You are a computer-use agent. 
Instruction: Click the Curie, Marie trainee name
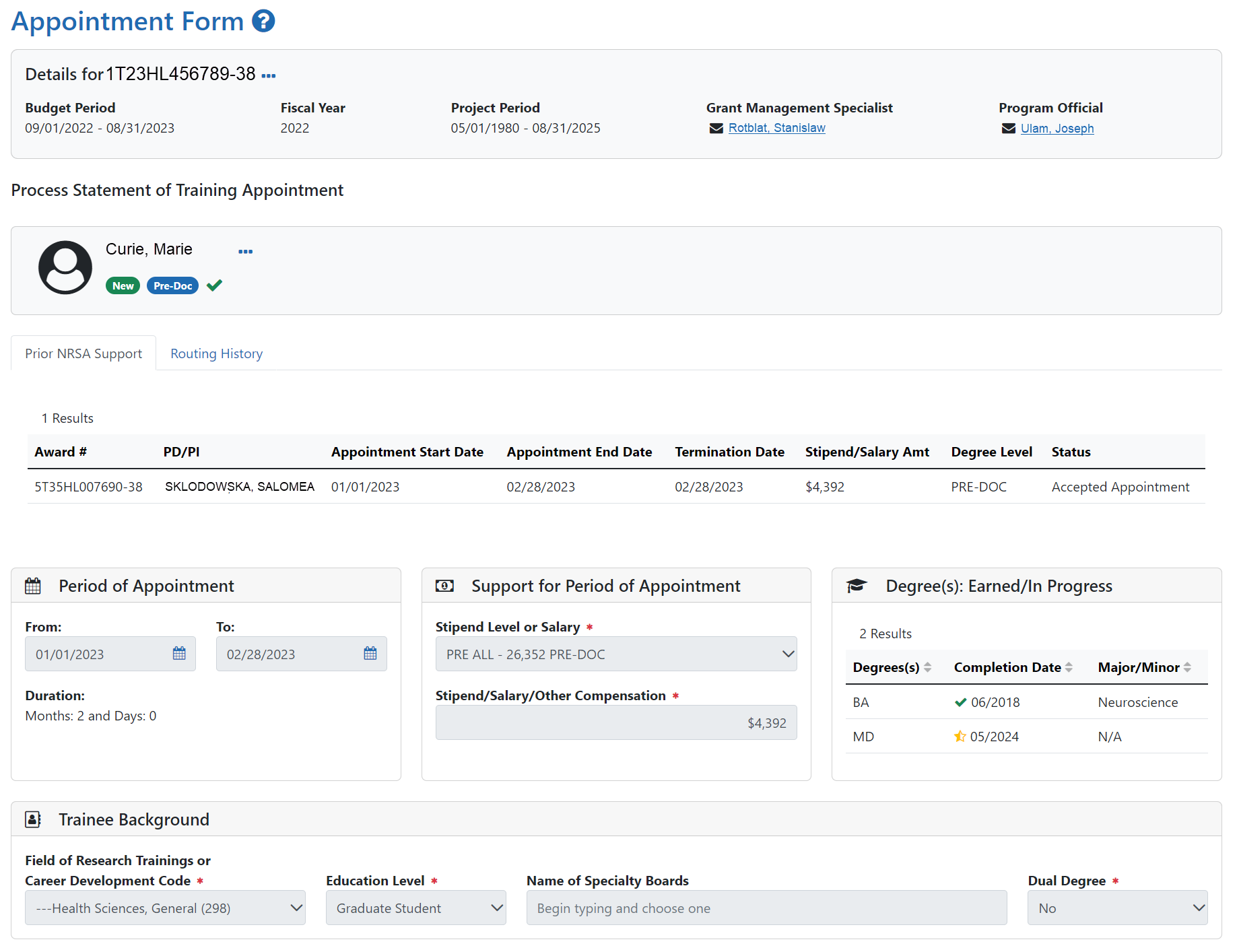pyautogui.click(x=149, y=249)
